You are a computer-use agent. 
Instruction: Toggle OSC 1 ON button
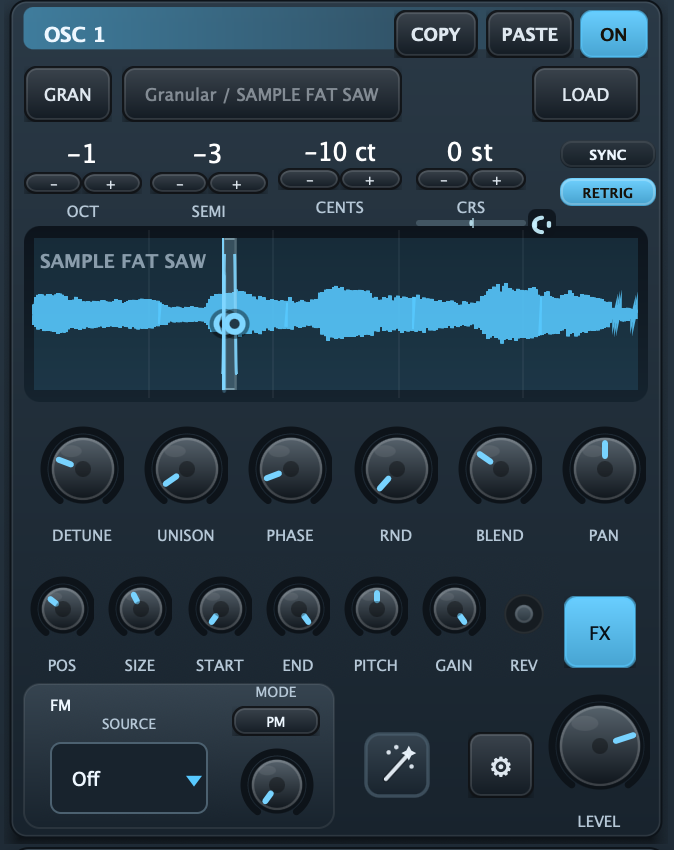click(613, 34)
